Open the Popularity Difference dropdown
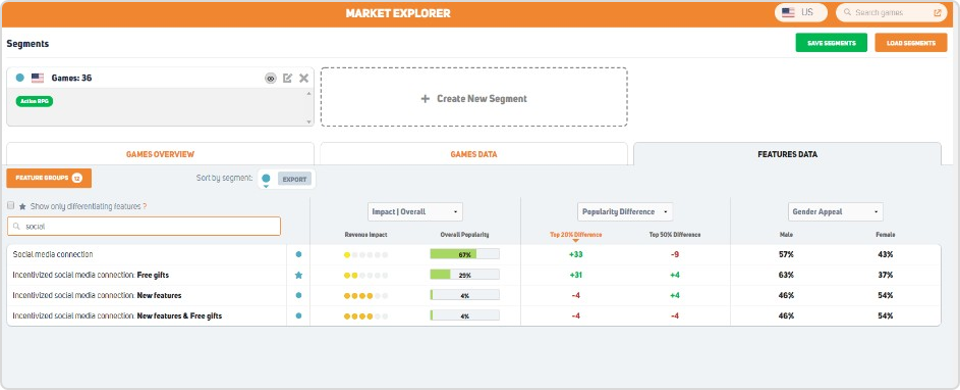This screenshot has height=390, width=960. pos(625,212)
